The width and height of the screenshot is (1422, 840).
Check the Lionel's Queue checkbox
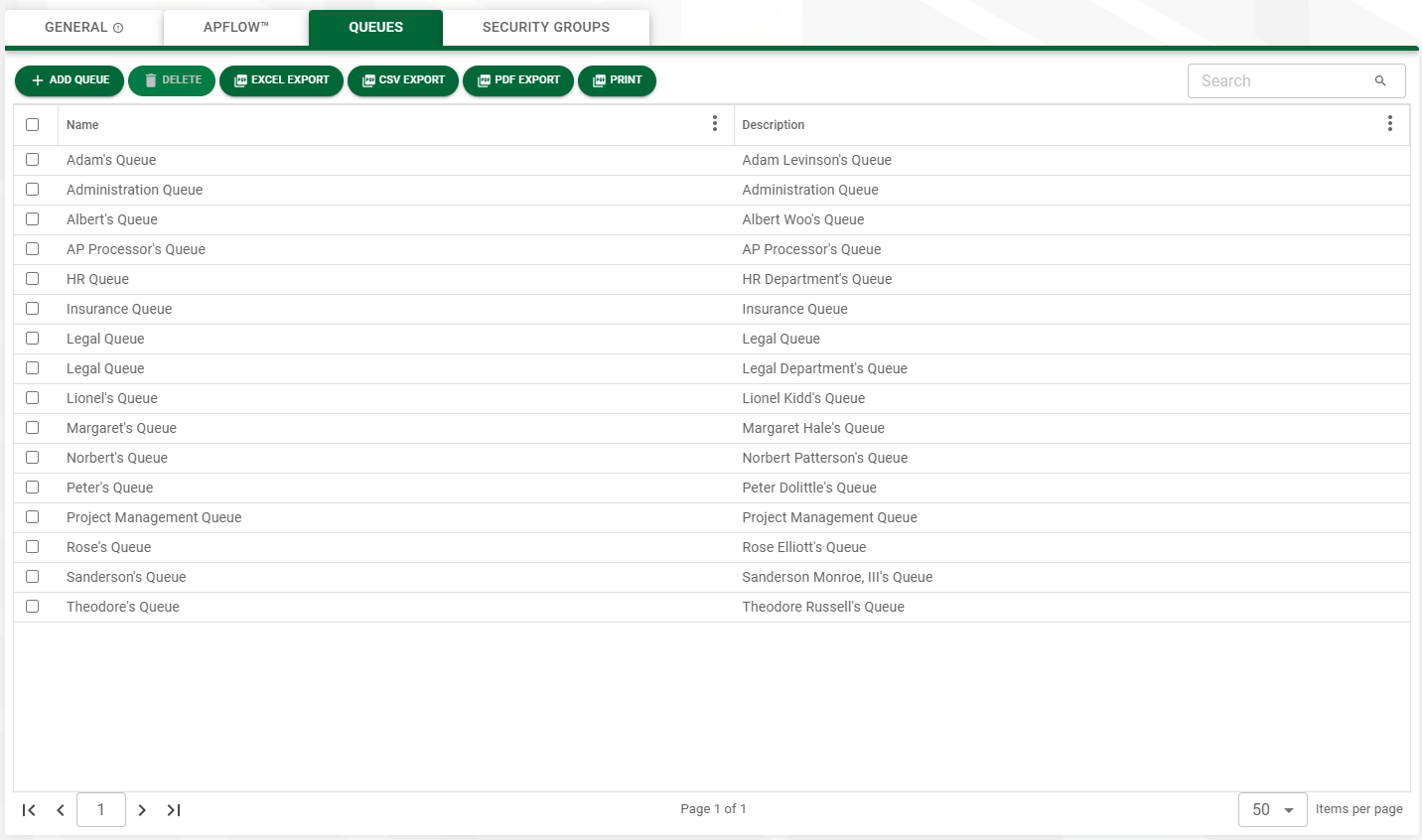[33, 397]
